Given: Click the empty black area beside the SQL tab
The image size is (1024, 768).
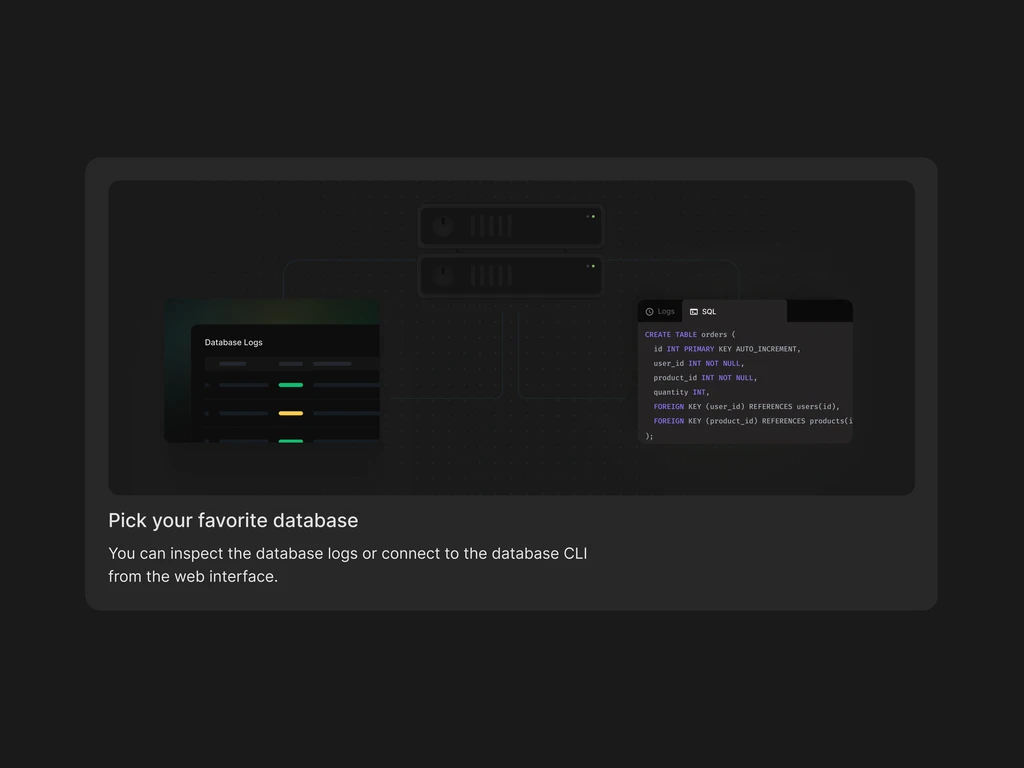Looking at the screenshot, I should tap(820, 311).
